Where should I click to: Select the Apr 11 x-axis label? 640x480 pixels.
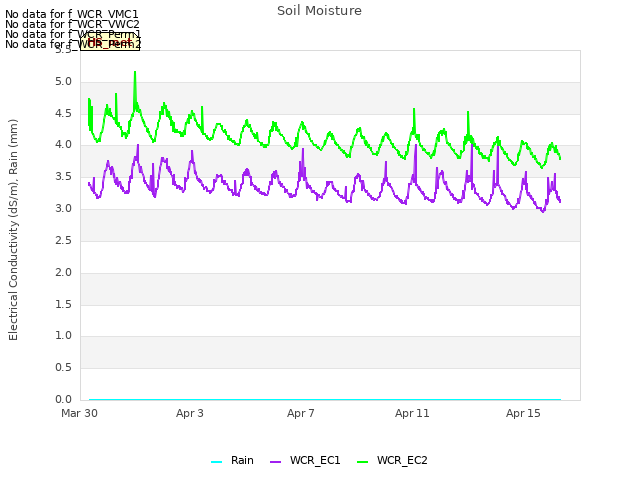(x=412, y=413)
